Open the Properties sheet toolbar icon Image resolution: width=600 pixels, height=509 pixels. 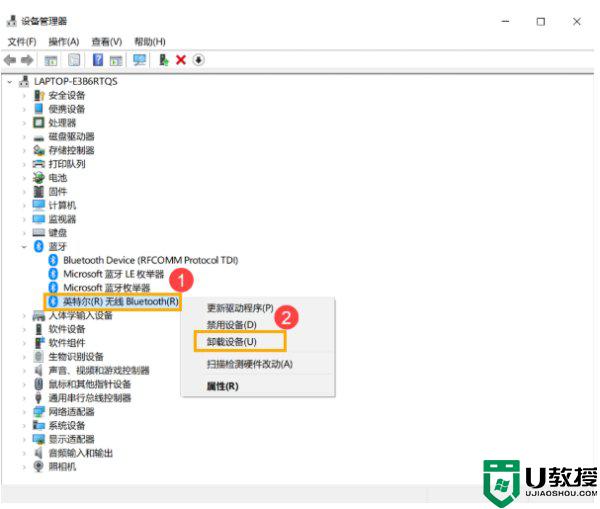(x=74, y=60)
